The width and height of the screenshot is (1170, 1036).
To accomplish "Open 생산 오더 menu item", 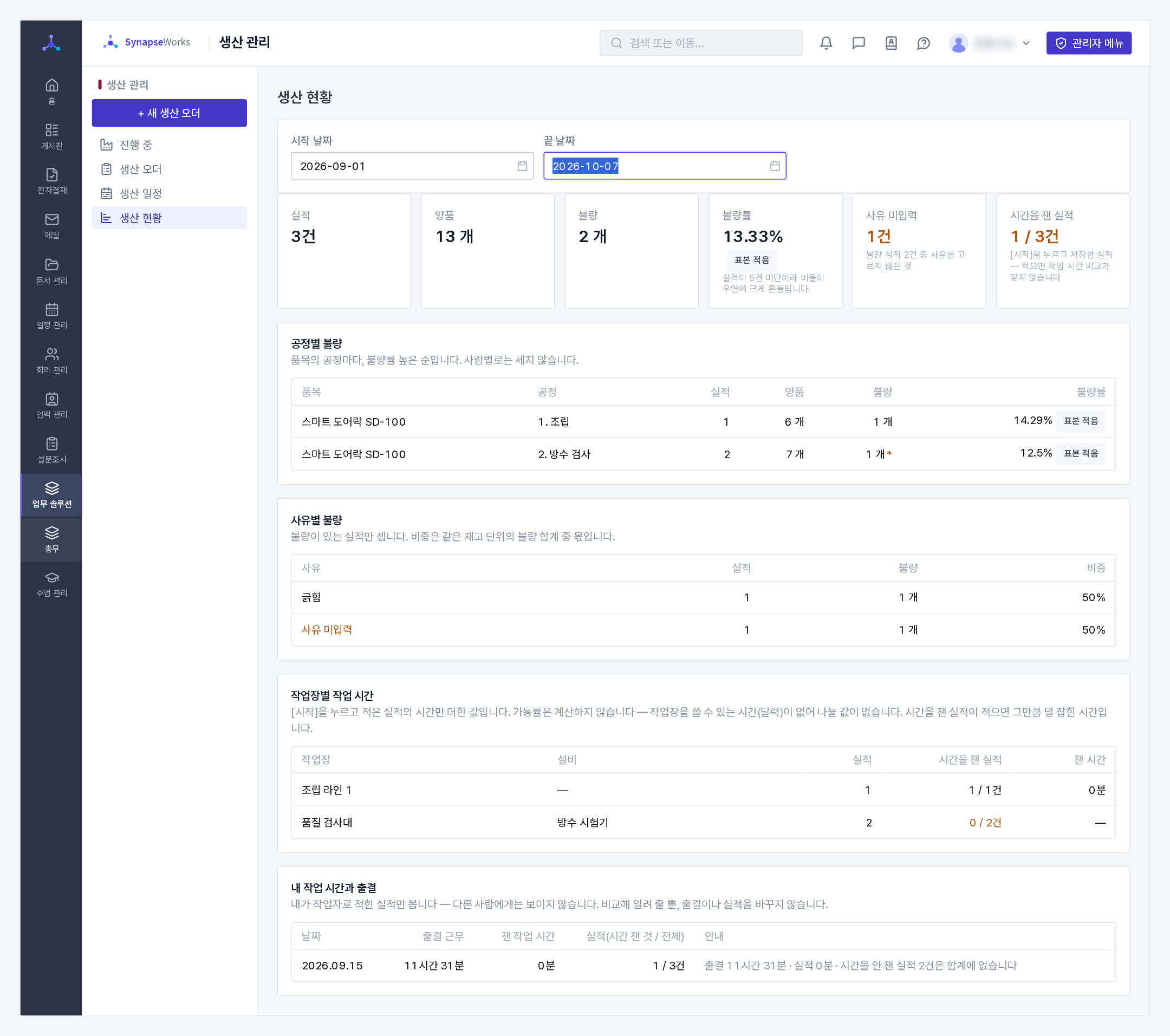I will (169, 169).
